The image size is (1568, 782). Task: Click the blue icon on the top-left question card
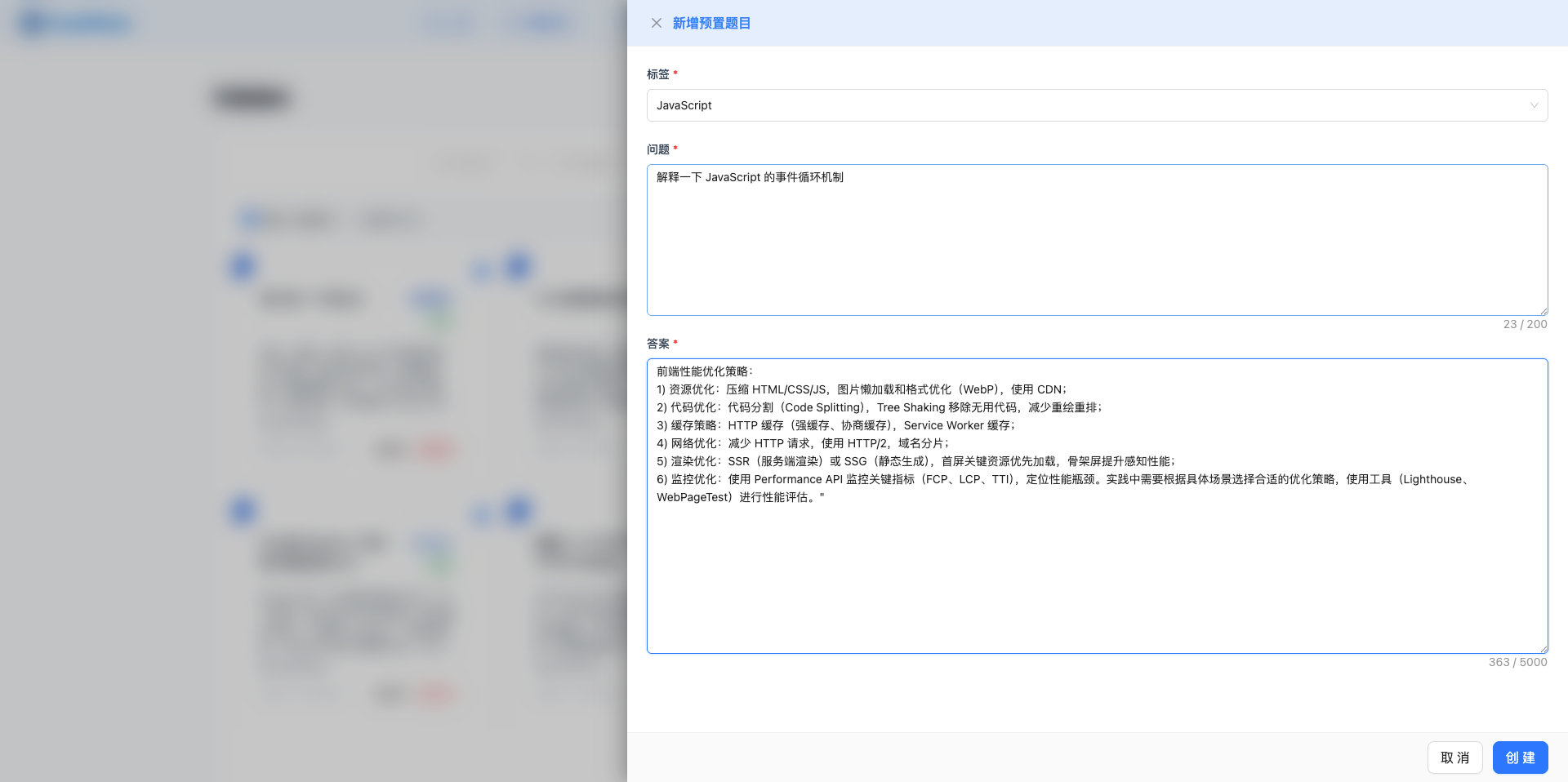(242, 267)
